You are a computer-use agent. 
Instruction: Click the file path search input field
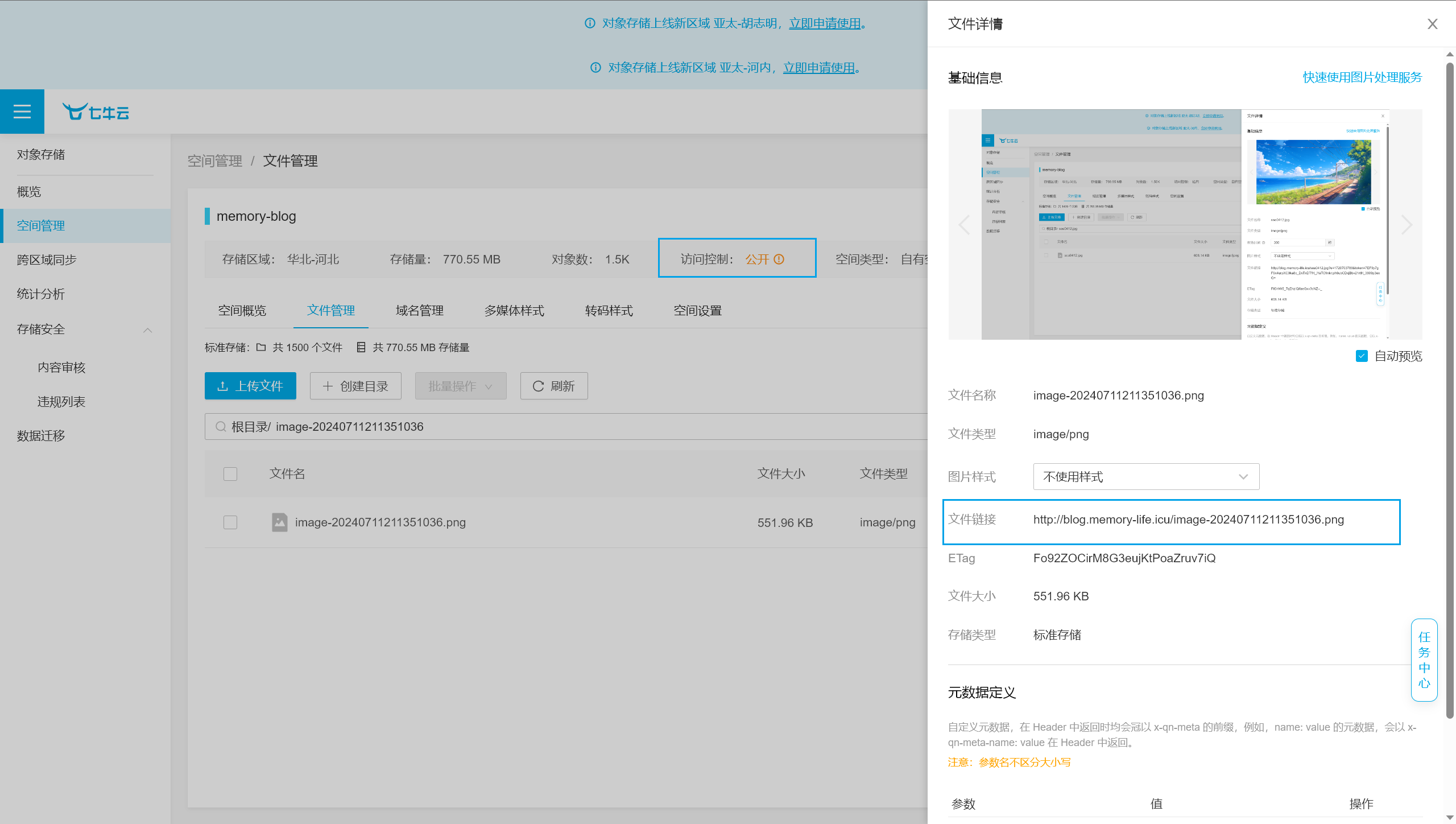[x=566, y=427]
